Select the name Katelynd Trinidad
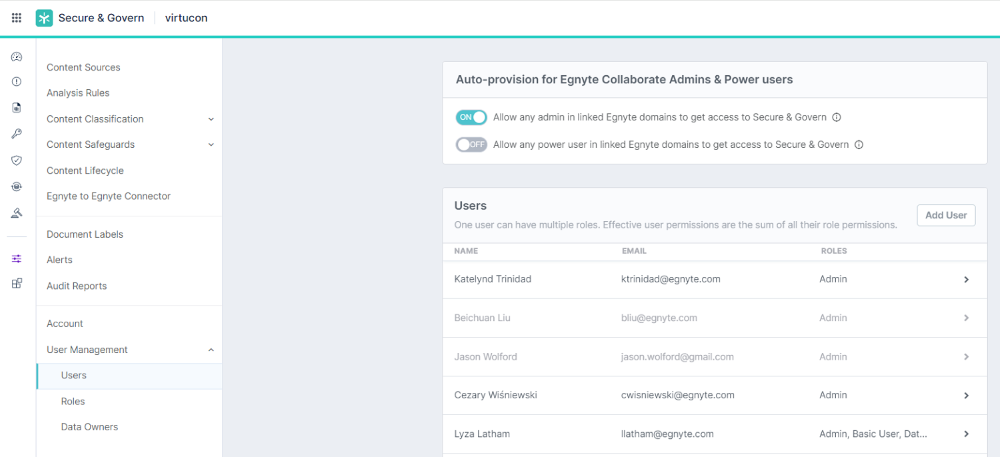 492,279
